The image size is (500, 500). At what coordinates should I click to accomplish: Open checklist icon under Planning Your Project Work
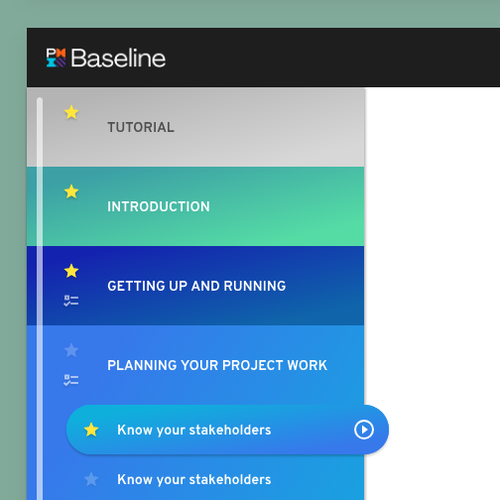pyautogui.click(x=71, y=380)
